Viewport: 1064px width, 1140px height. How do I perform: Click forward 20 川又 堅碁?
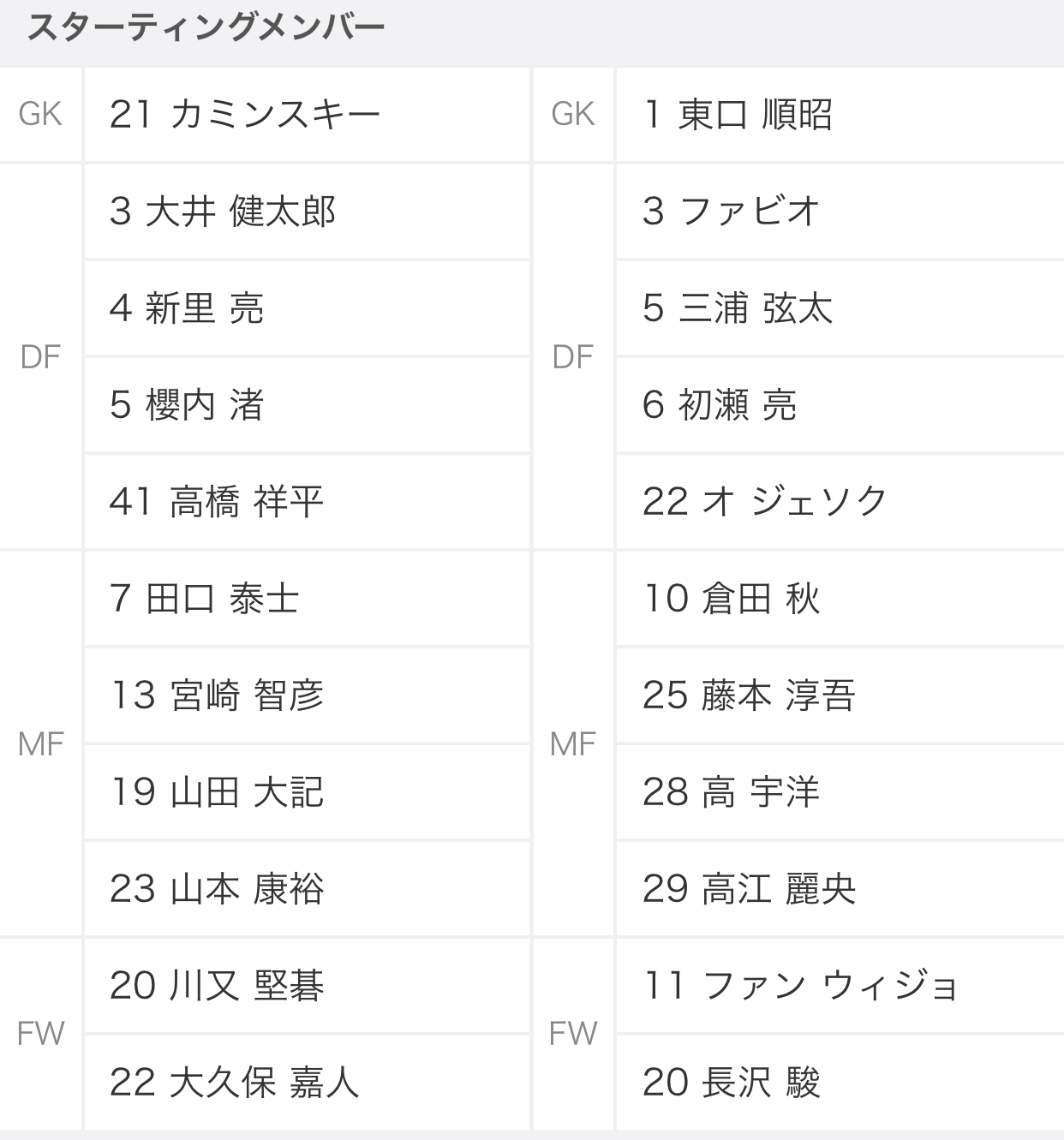click(217, 985)
